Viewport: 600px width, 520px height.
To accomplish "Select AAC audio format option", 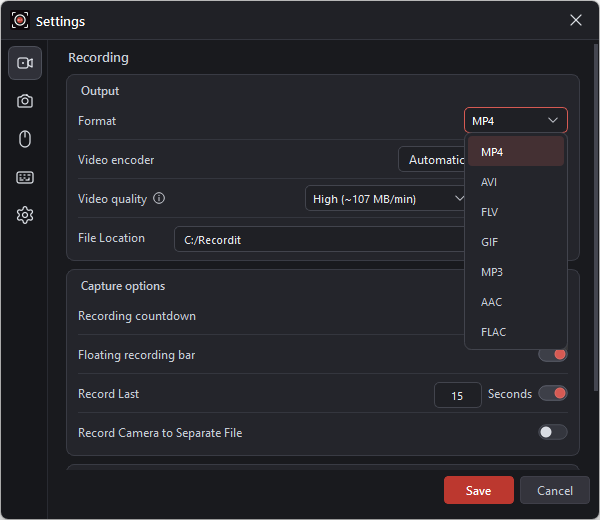I will (515, 302).
